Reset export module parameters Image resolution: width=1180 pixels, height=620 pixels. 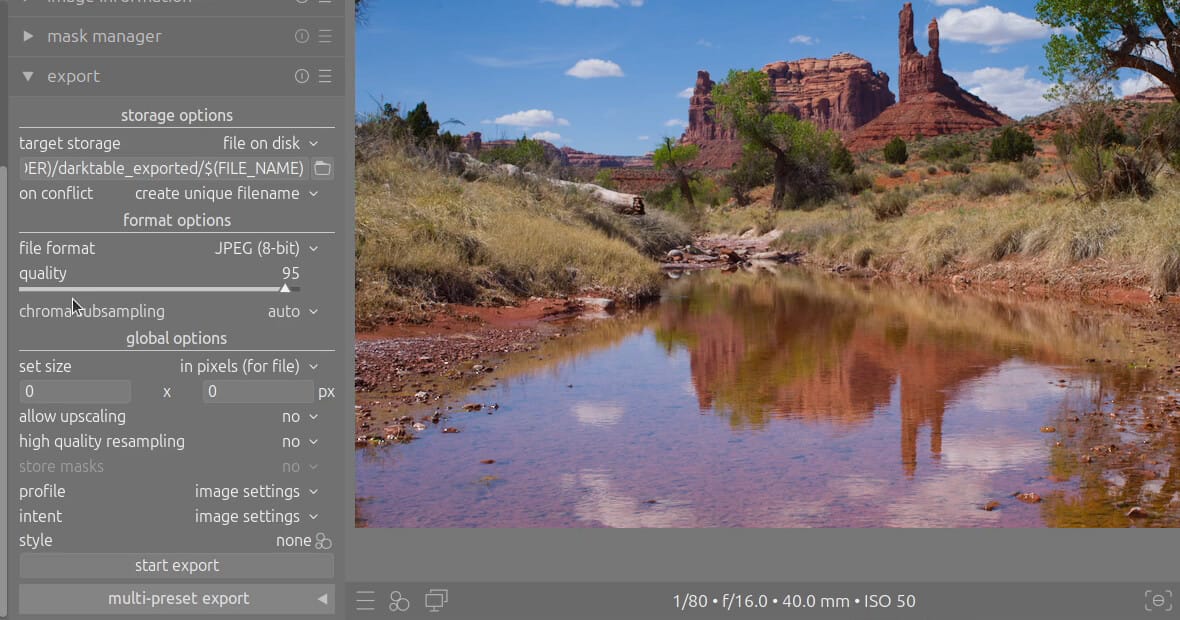pos(302,76)
